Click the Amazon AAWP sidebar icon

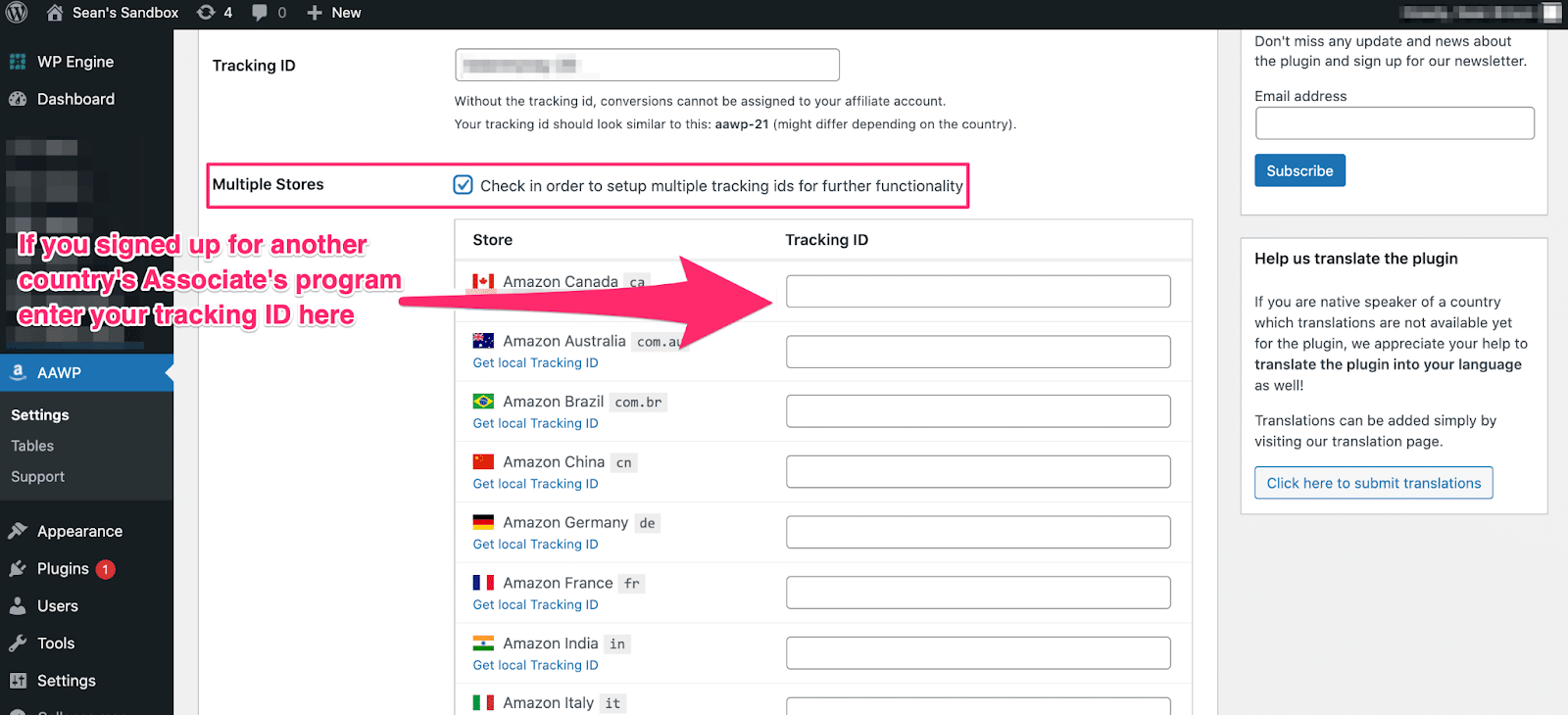pyautogui.click(x=18, y=372)
